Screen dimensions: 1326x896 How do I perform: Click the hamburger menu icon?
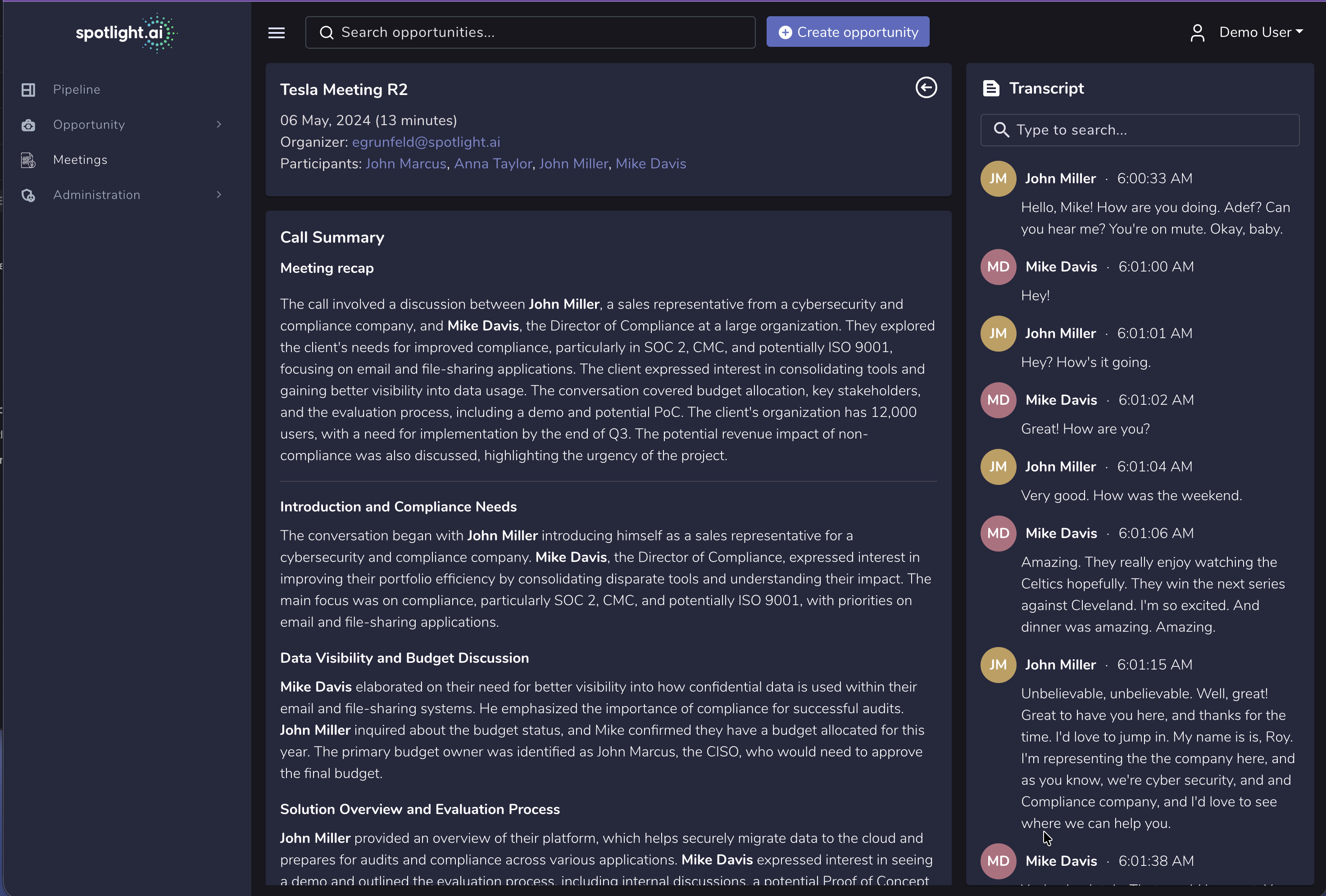pos(276,33)
